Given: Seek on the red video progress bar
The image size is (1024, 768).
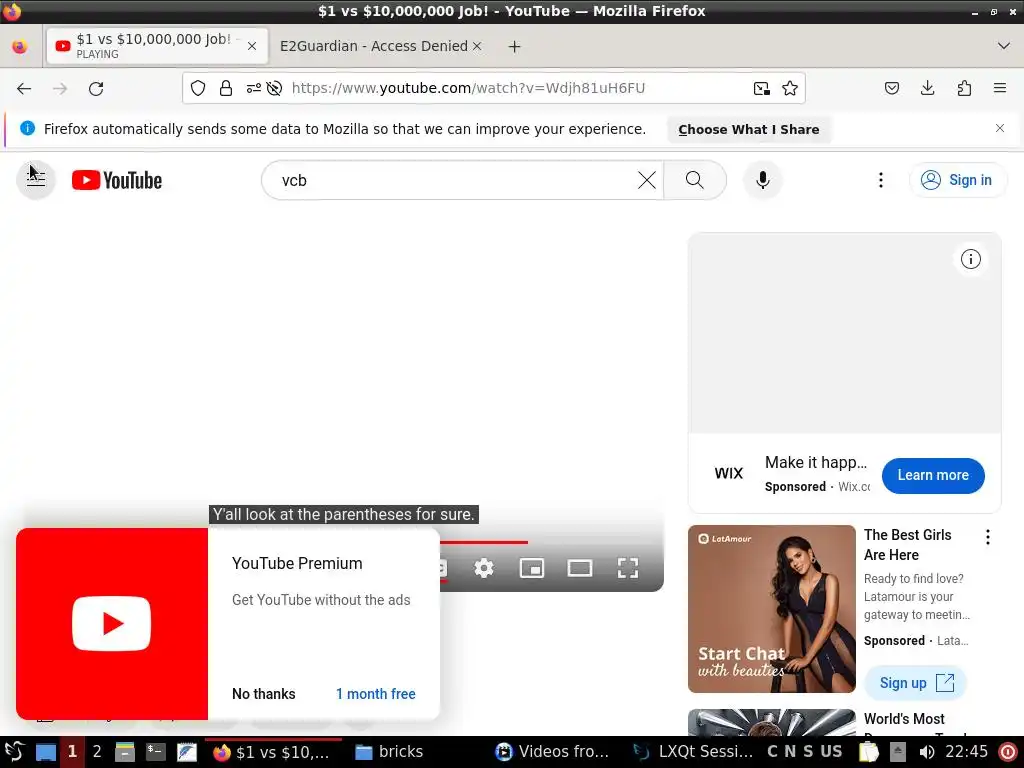Looking at the screenshot, I should click(x=483, y=542).
